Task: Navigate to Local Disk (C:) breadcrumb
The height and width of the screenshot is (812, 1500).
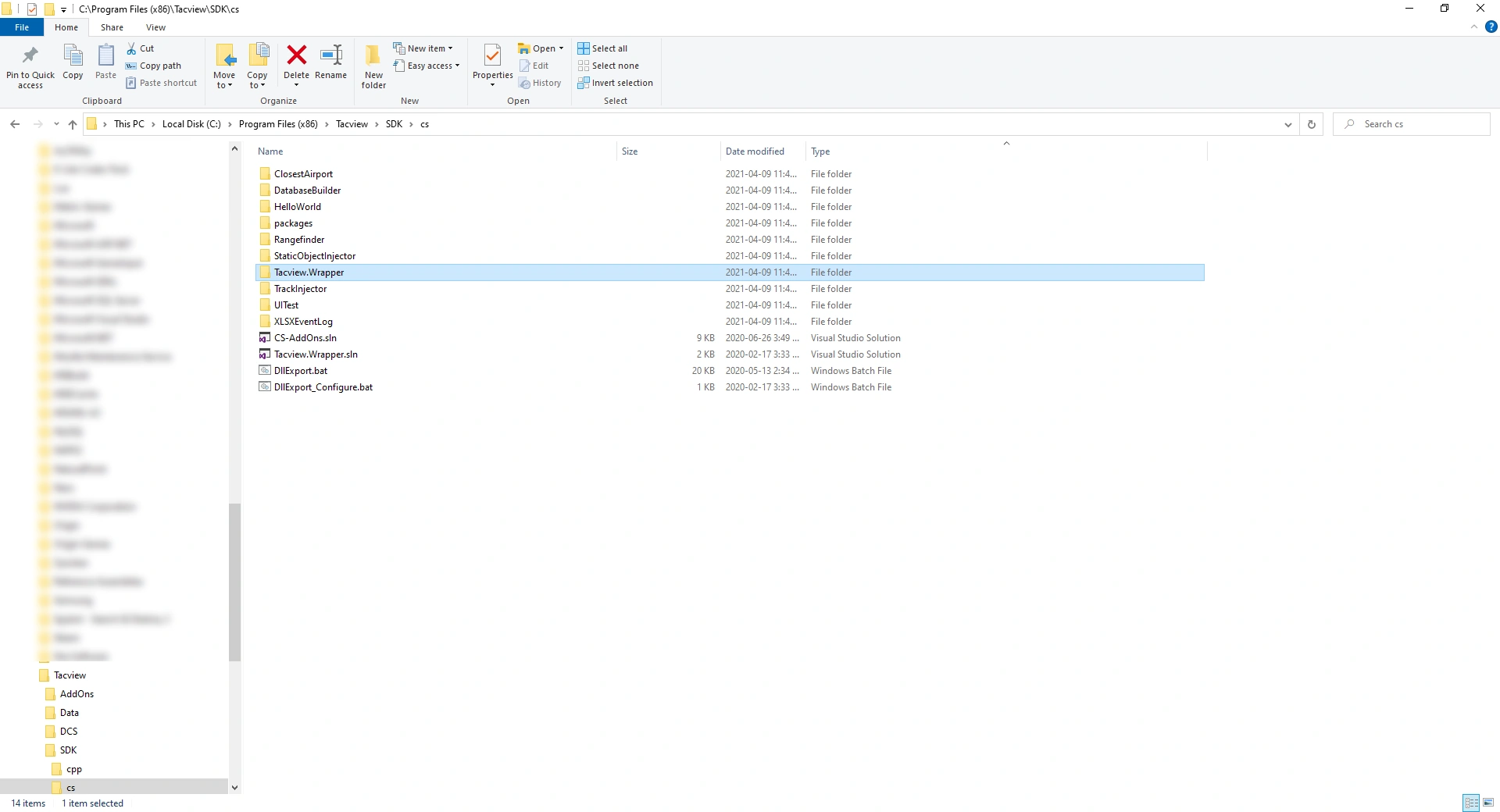Action: pyautogui.click(x=191, y=124)
